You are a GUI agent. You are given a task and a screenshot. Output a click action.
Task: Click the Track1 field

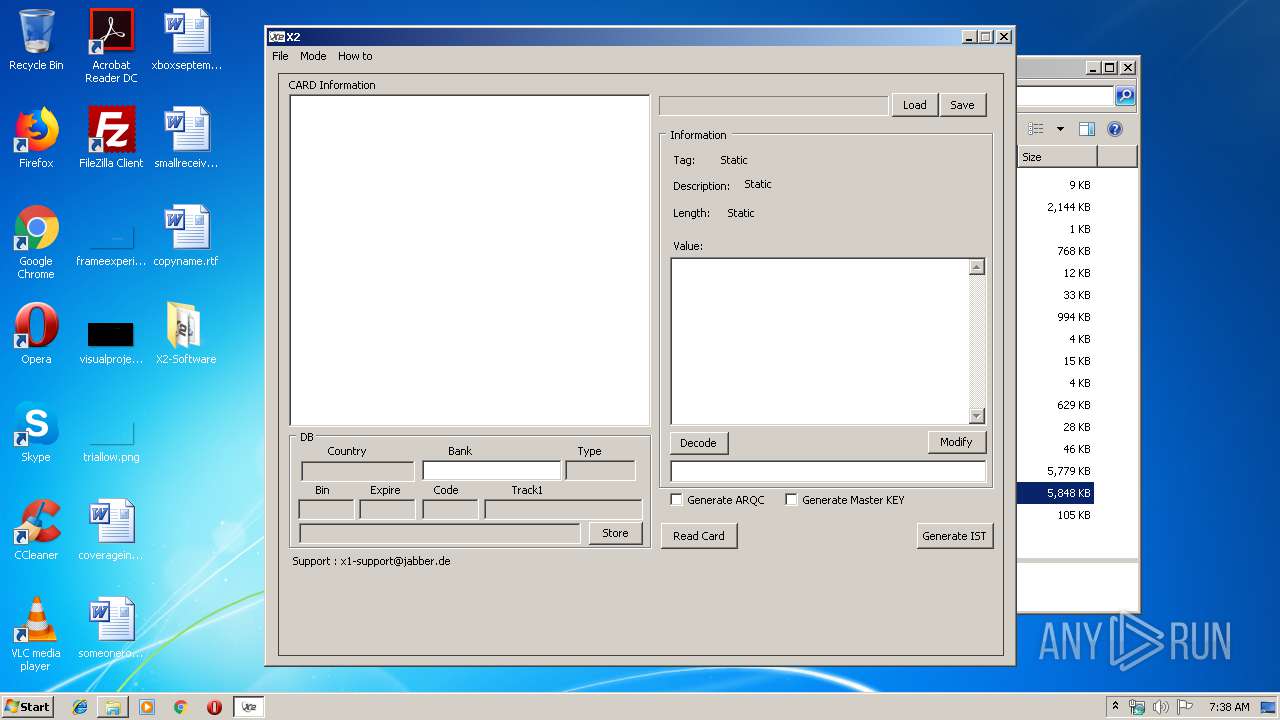pyautogui.click(x=563, y=509)
